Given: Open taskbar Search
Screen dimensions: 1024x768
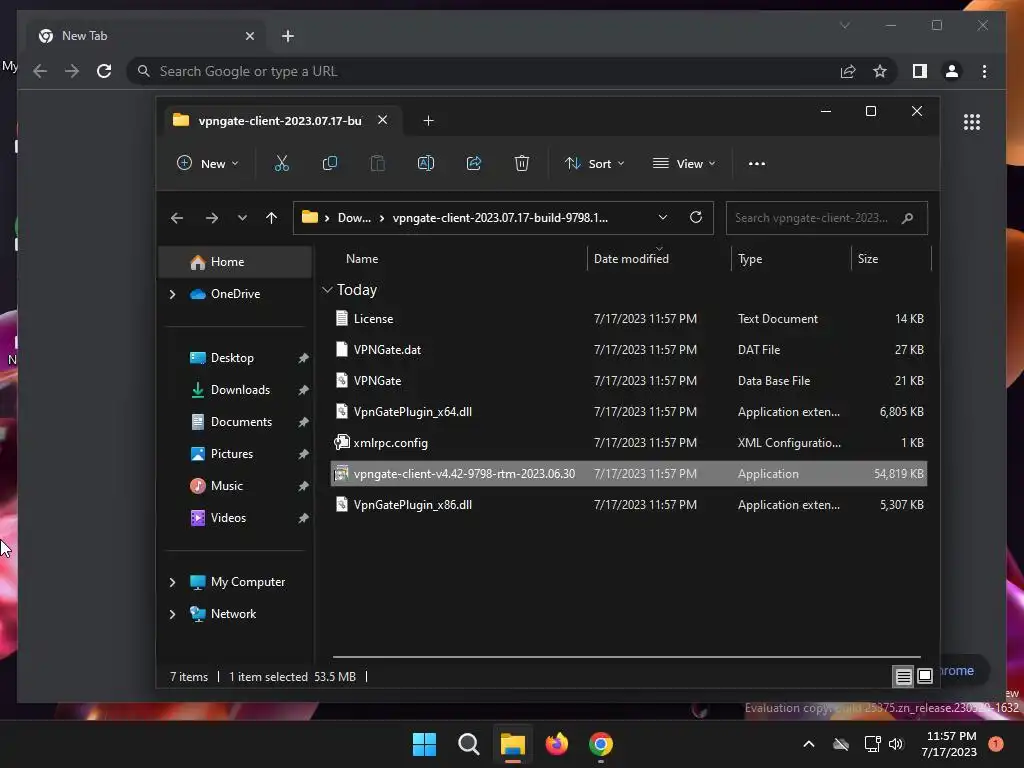Looking at the screenshot, I should click(468, 744).
